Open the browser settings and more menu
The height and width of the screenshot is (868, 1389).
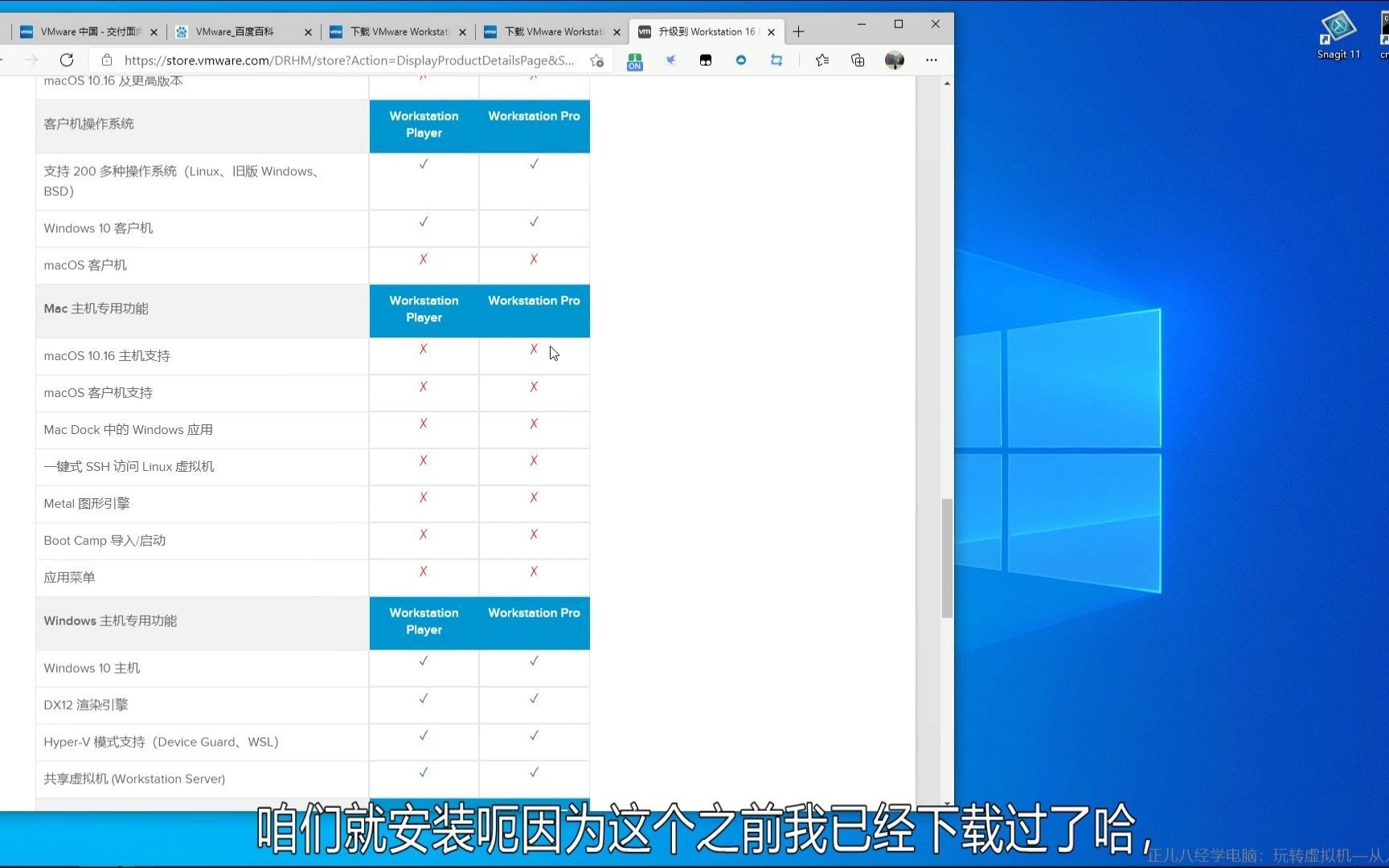[932, 60]
